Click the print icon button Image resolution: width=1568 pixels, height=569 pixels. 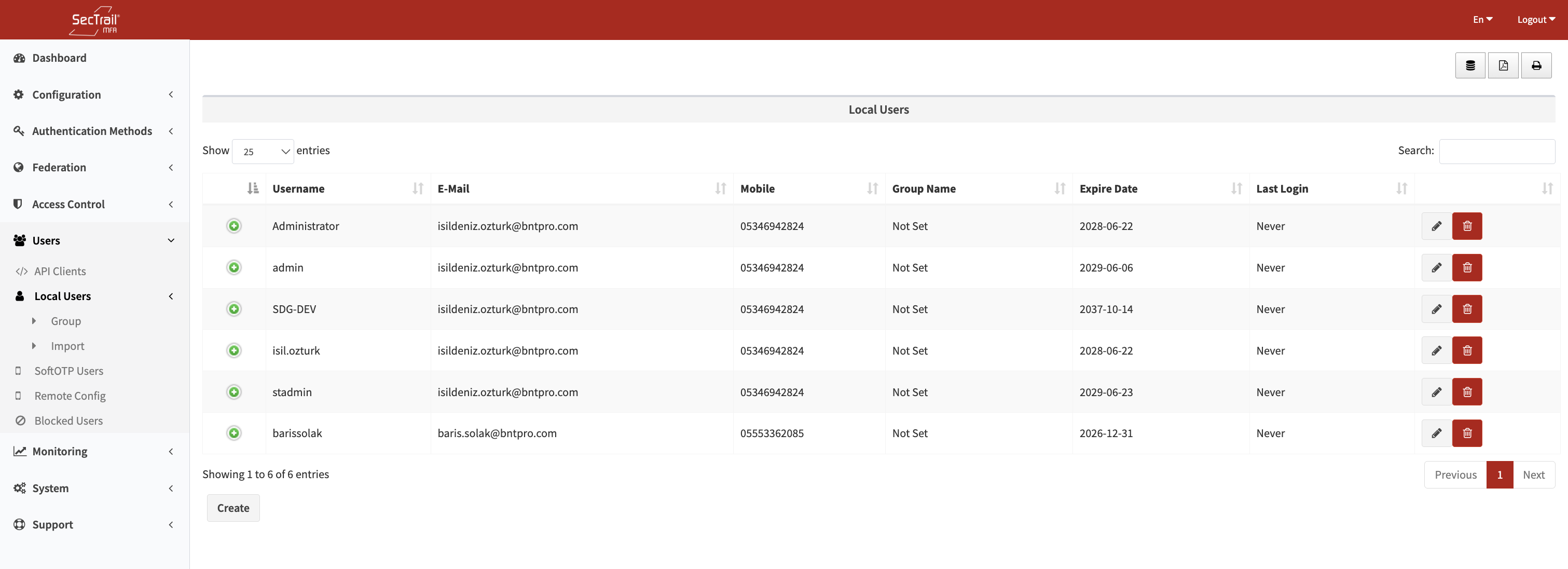pos(1536,66)
